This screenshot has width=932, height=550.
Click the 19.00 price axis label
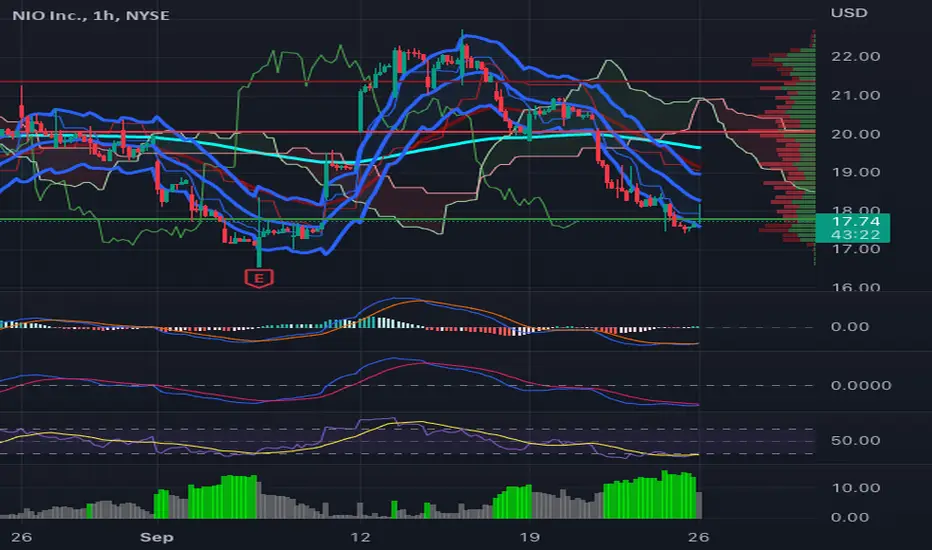coord(855,172)
